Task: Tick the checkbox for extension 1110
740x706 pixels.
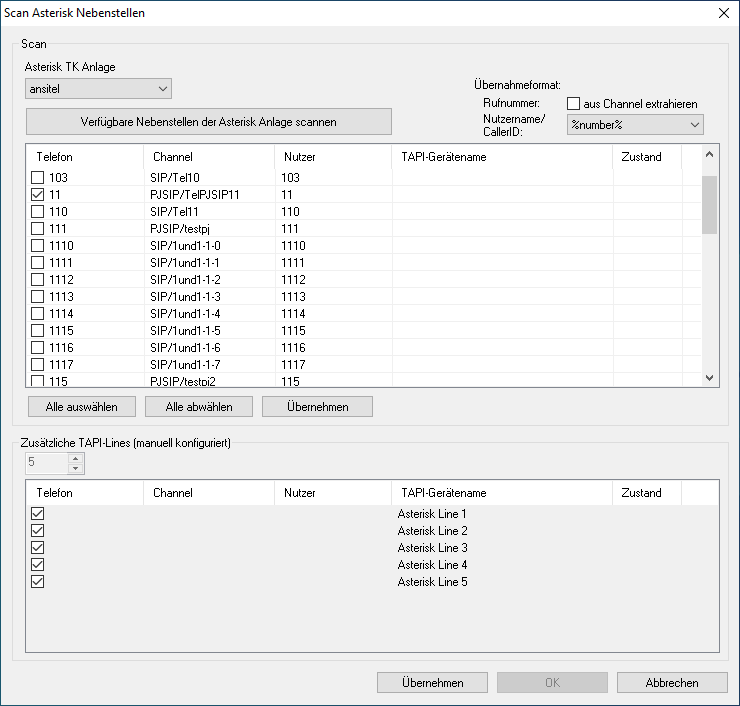Action: pyautogui.click(x=38, y=245)
